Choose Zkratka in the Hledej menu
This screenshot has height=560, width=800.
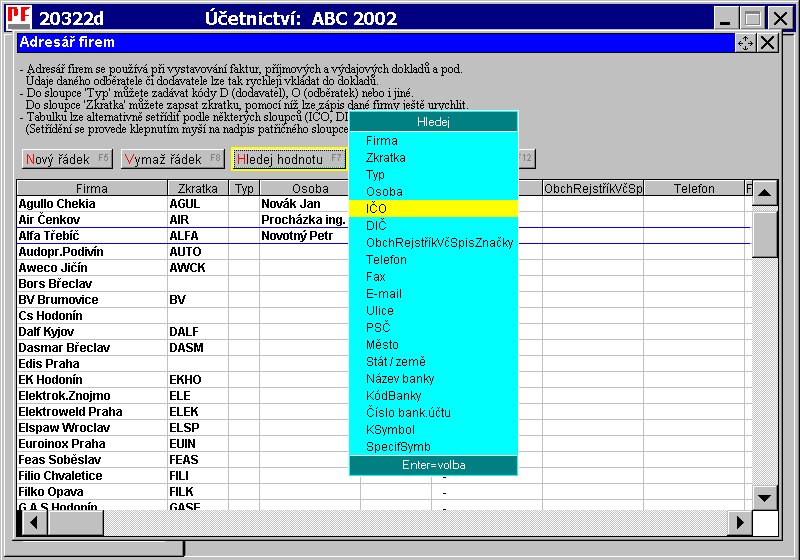(433, 158)
